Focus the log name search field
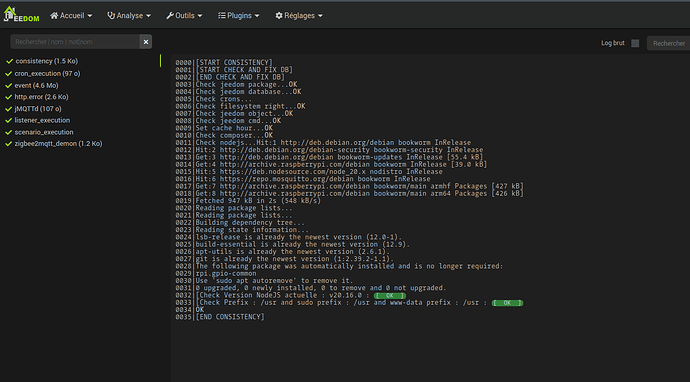This screenshot has width=690, height=382. point(75,42)
